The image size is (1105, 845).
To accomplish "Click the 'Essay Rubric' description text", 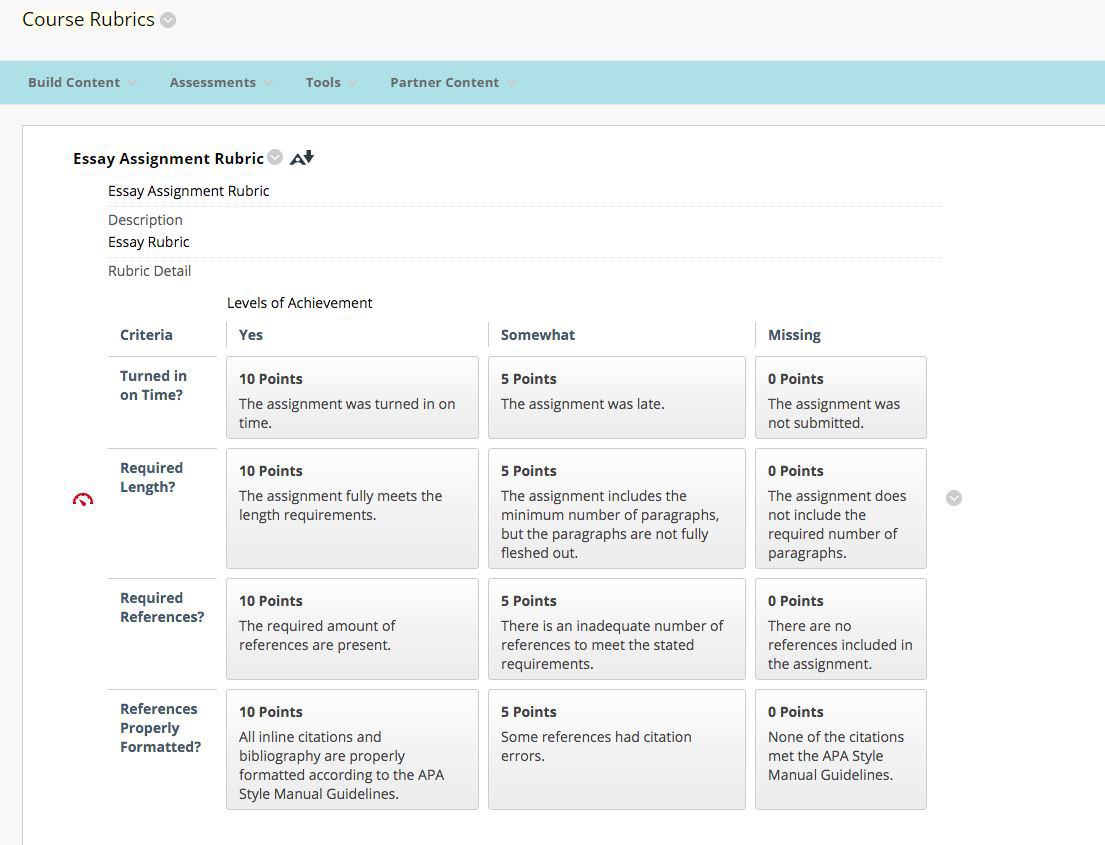I will 149,242.
